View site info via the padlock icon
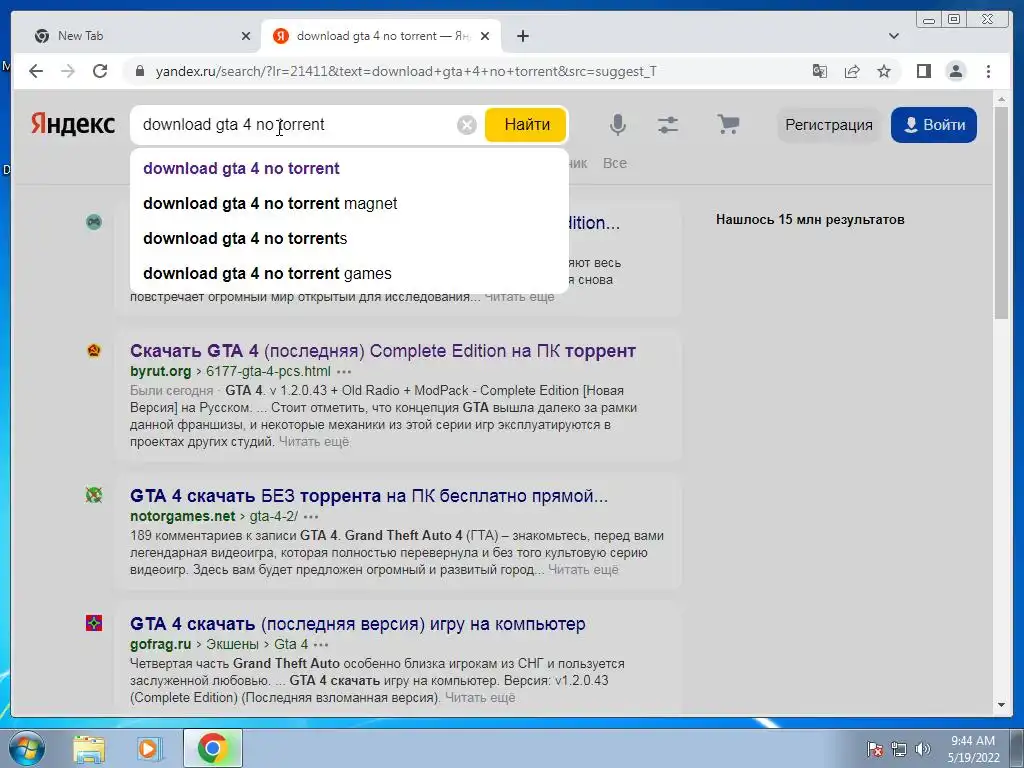 pos(139,71)
